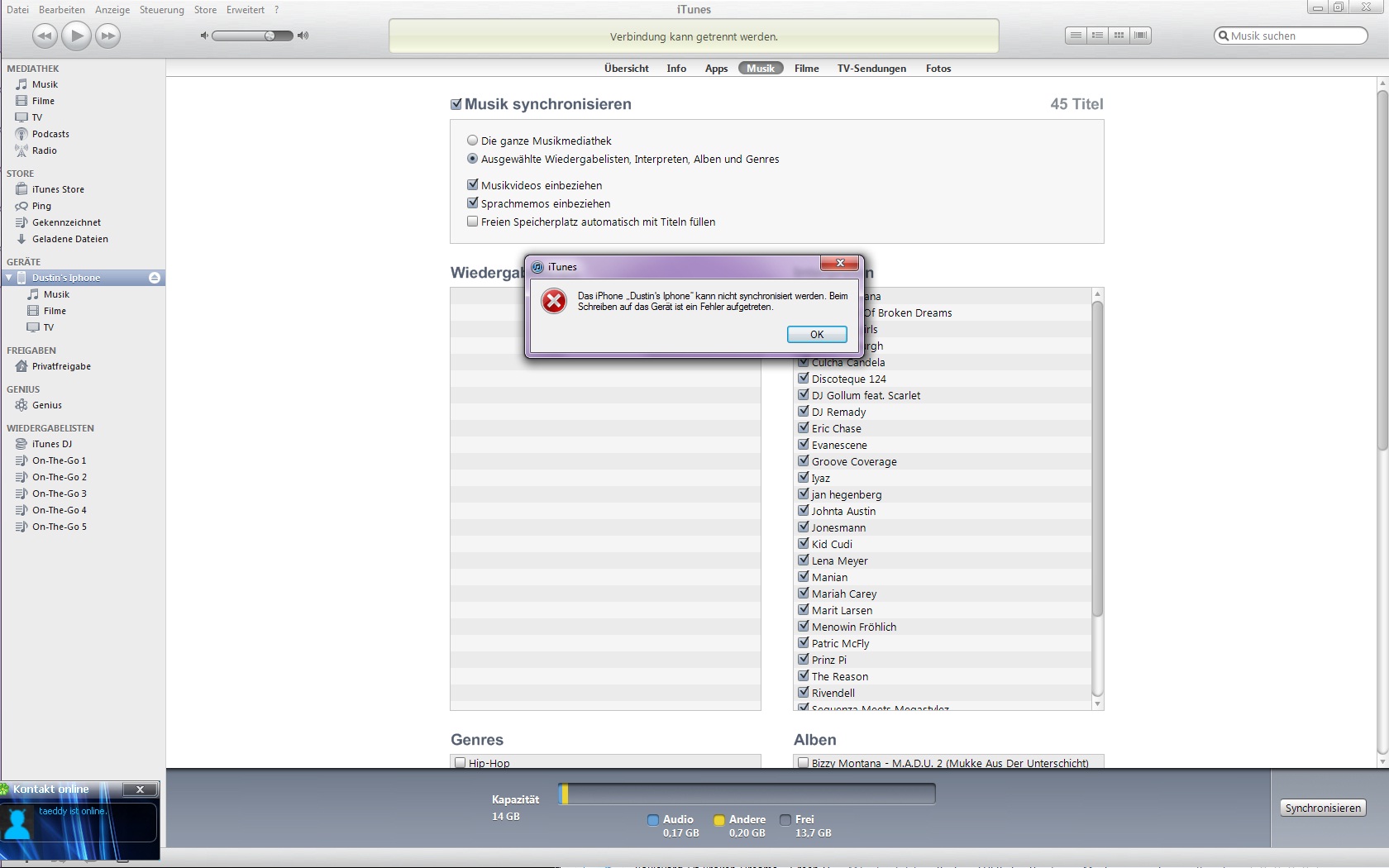Open Filme in the Mediathek sidebar
1389x868 pixels.
[x=43, y=101]
